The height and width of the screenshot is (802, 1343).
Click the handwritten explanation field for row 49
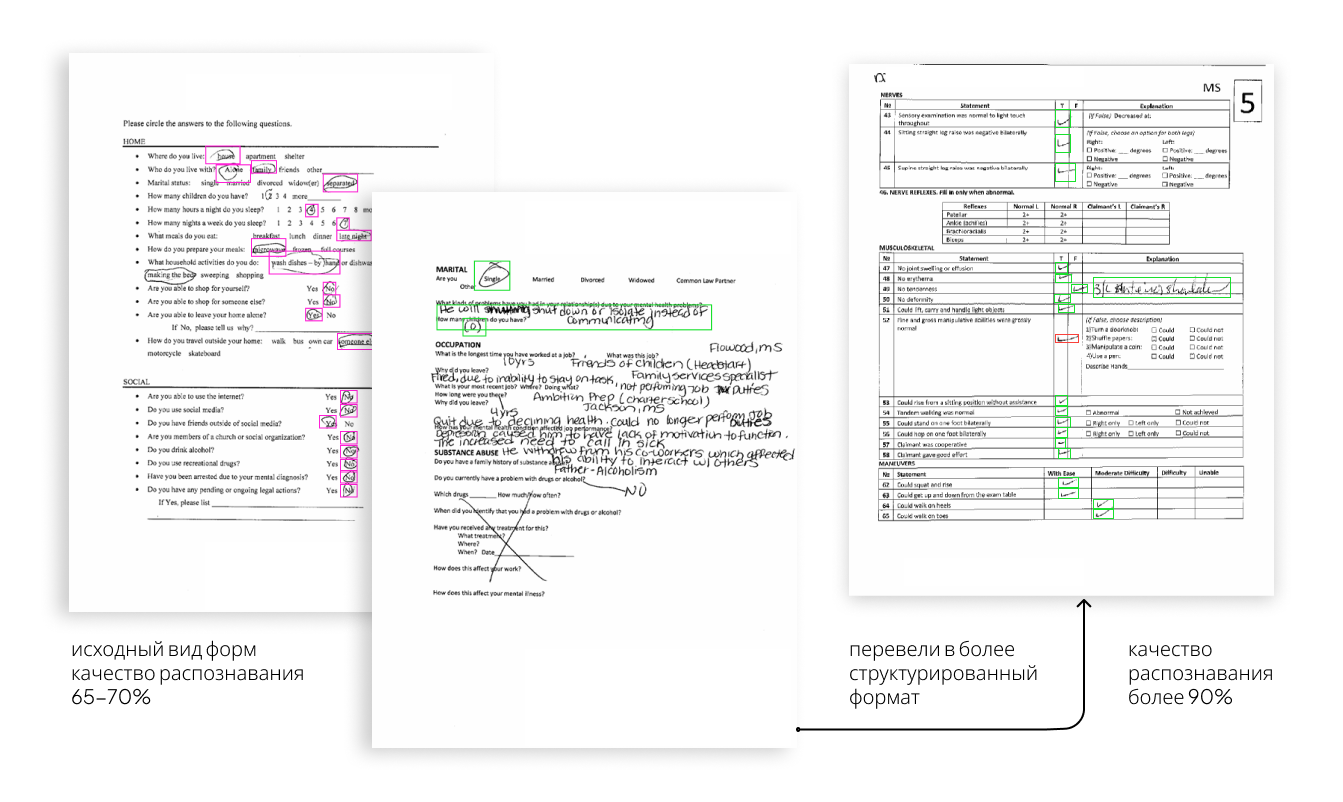coord(1159,289)
